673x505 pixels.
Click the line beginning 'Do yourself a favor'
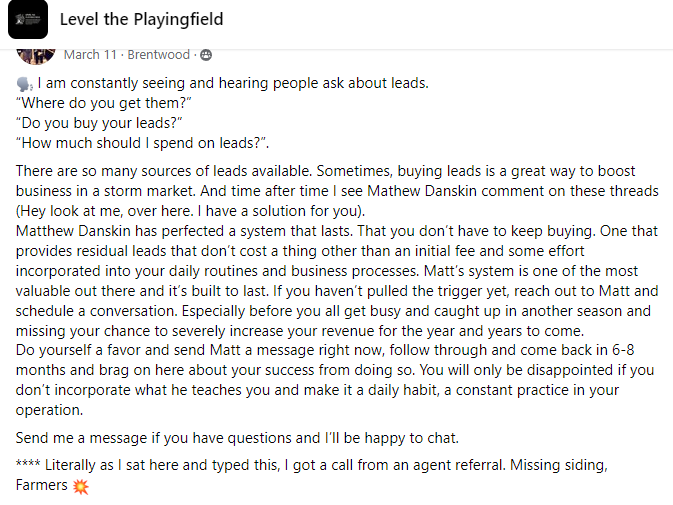click(325, 350)
